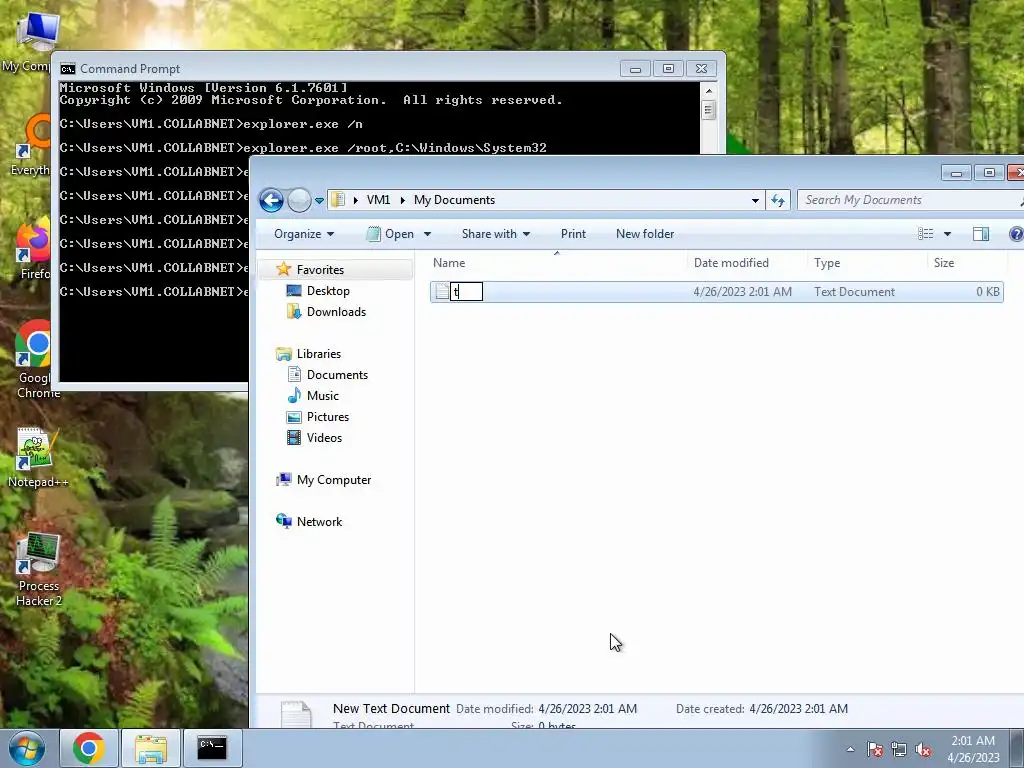This screenshot has height=768, width=1024.
Task: Open the Music library
Action: pos(323,396)
